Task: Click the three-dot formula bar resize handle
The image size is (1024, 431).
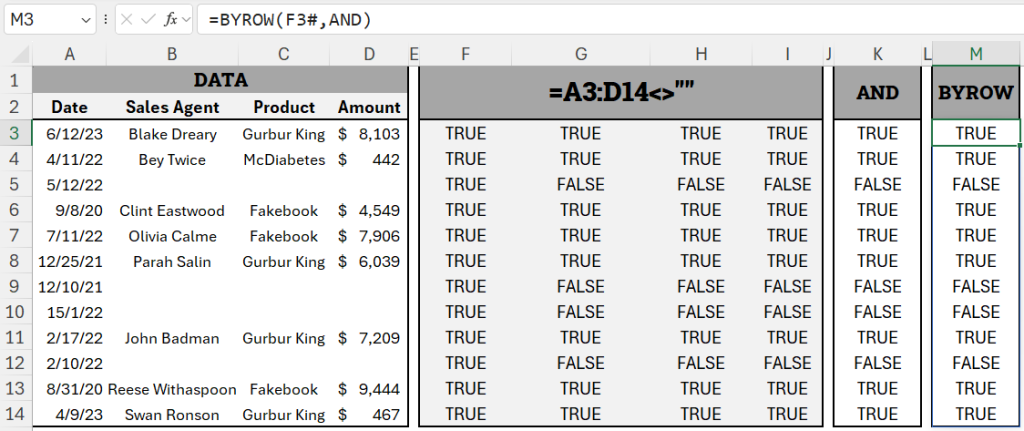Action: coord(106,20)
